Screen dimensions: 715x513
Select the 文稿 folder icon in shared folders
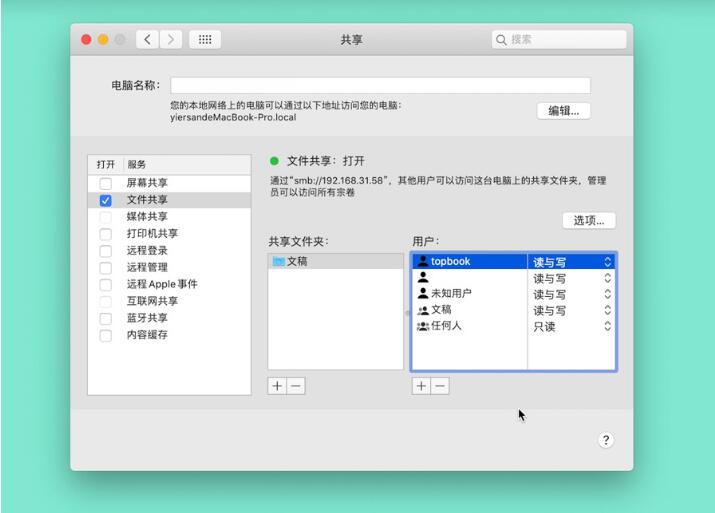pos(278,261)
